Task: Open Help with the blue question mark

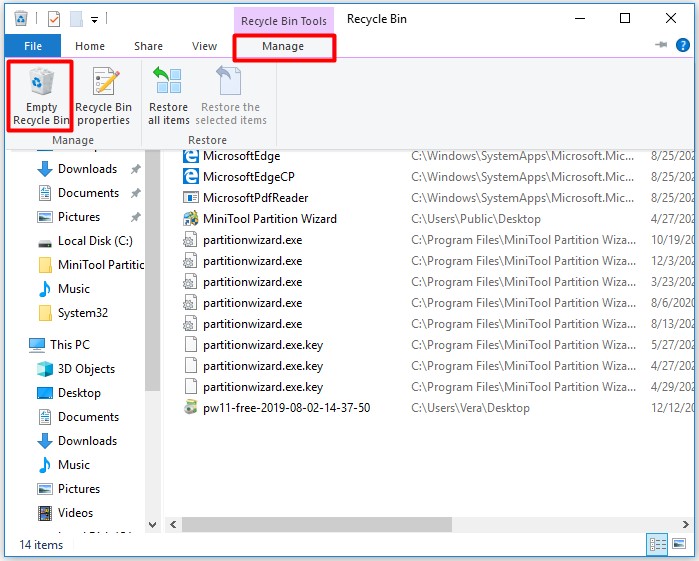Action: (x=683, y=45)
